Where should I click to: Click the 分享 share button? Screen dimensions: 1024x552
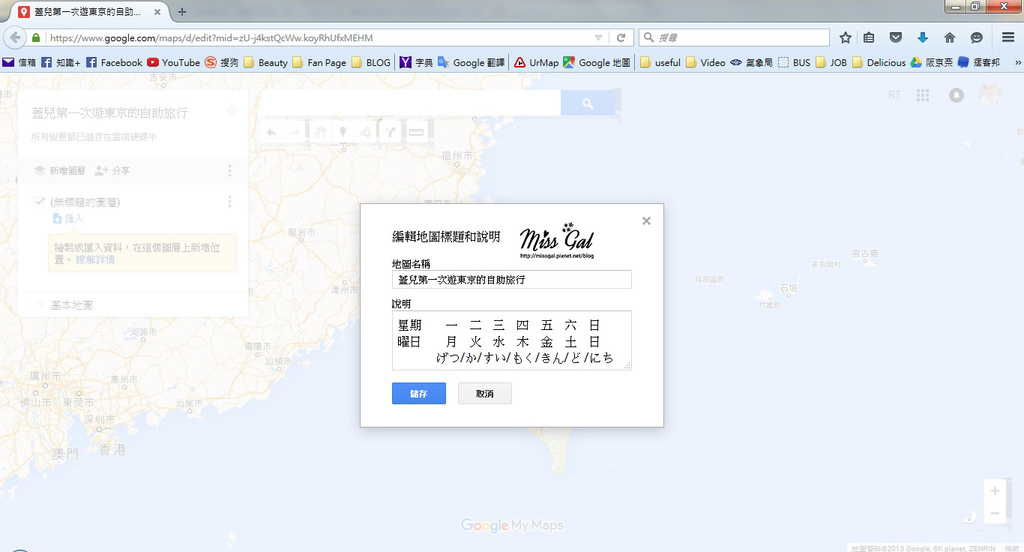[112, 170]
